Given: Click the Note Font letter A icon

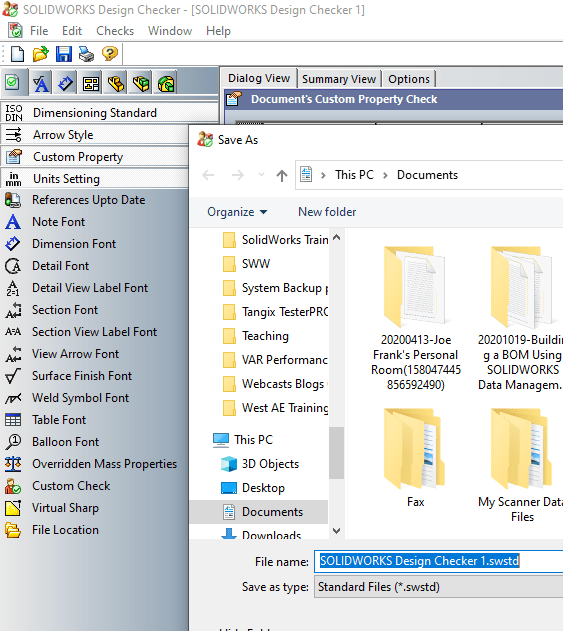Looking at the screenshot, I should pos(13,222).
